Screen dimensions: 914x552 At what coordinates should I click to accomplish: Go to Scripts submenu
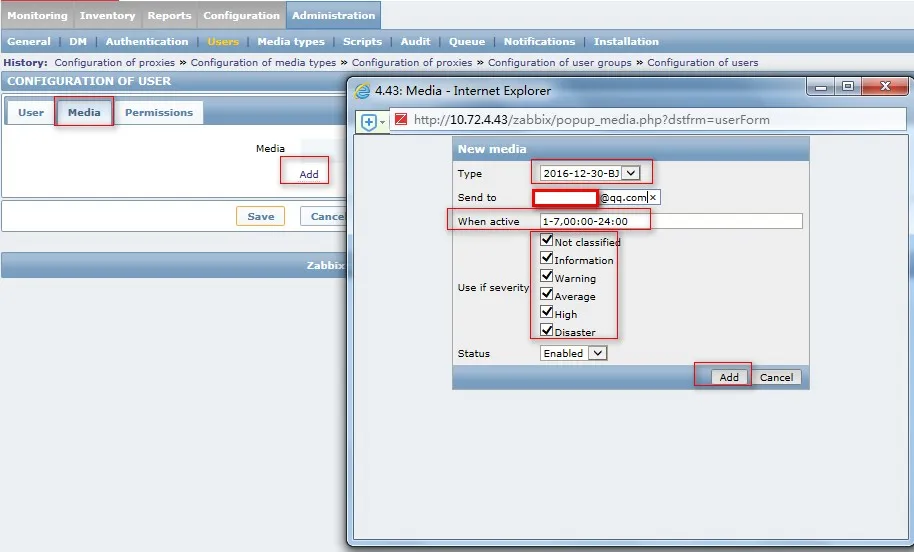[362, 41]
